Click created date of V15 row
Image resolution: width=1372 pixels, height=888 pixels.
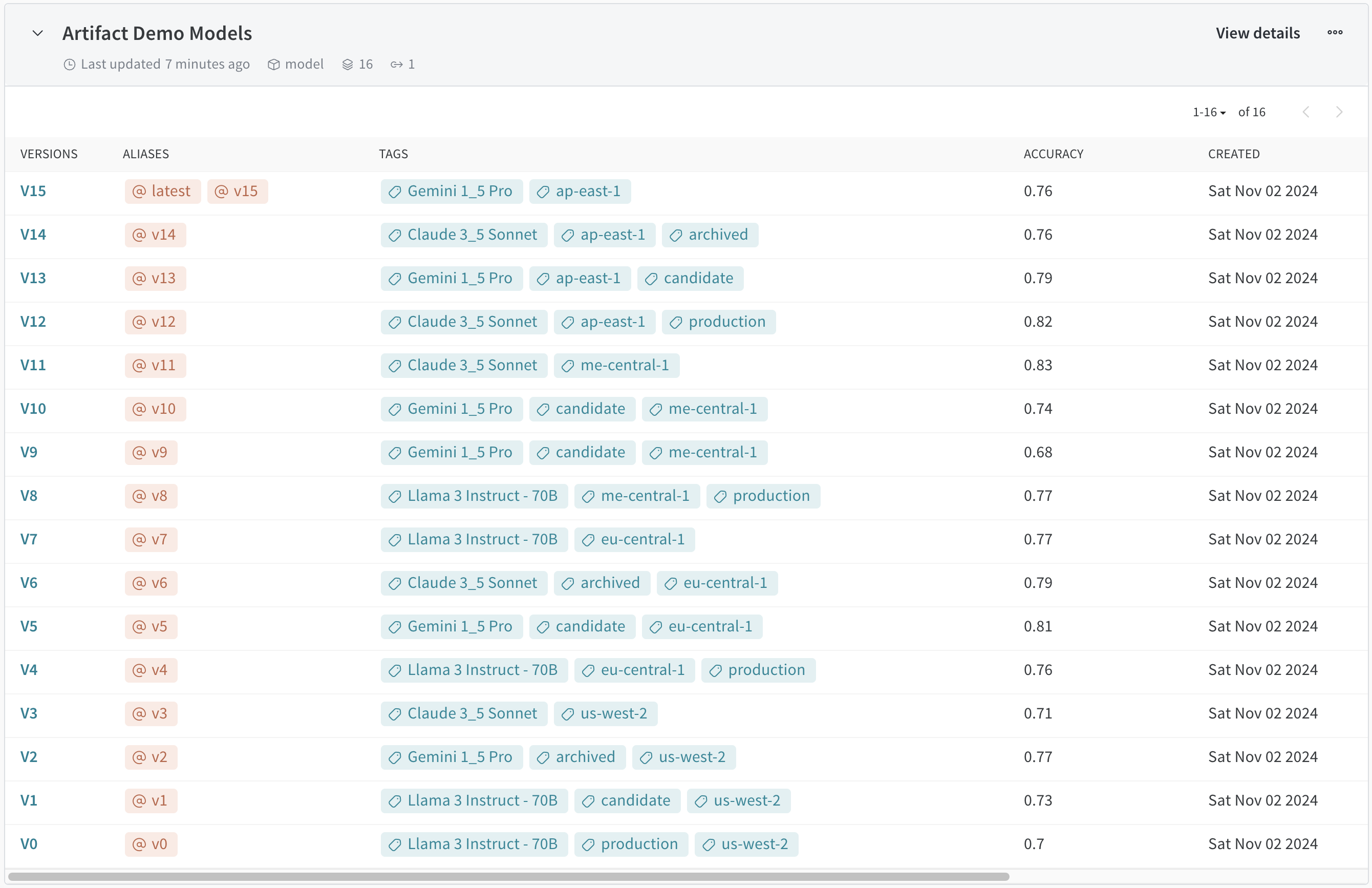(1262, 191)
